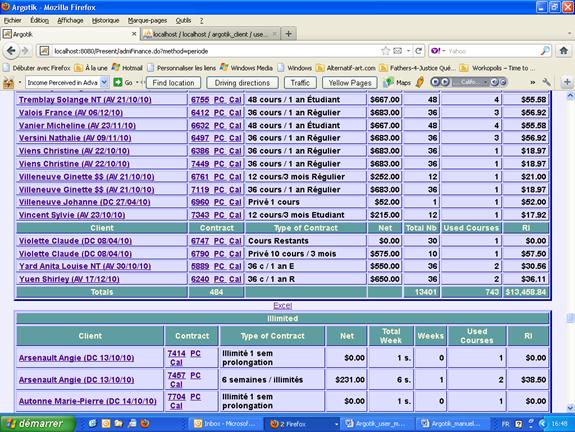Click the toolbar media back control
The height and width of the screenshot is (432, 575).
pos(435,82)
